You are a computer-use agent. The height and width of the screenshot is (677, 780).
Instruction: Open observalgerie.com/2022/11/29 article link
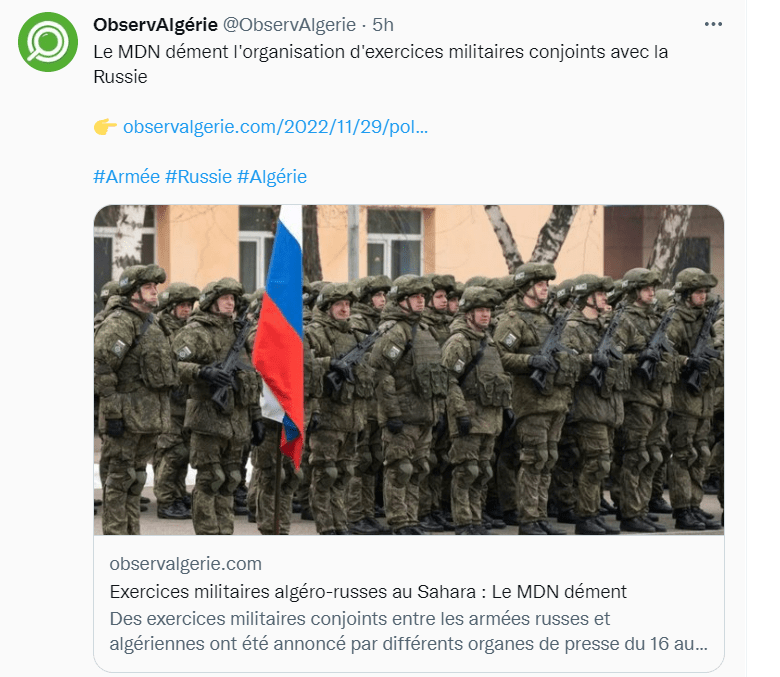[x=276, y=127]
